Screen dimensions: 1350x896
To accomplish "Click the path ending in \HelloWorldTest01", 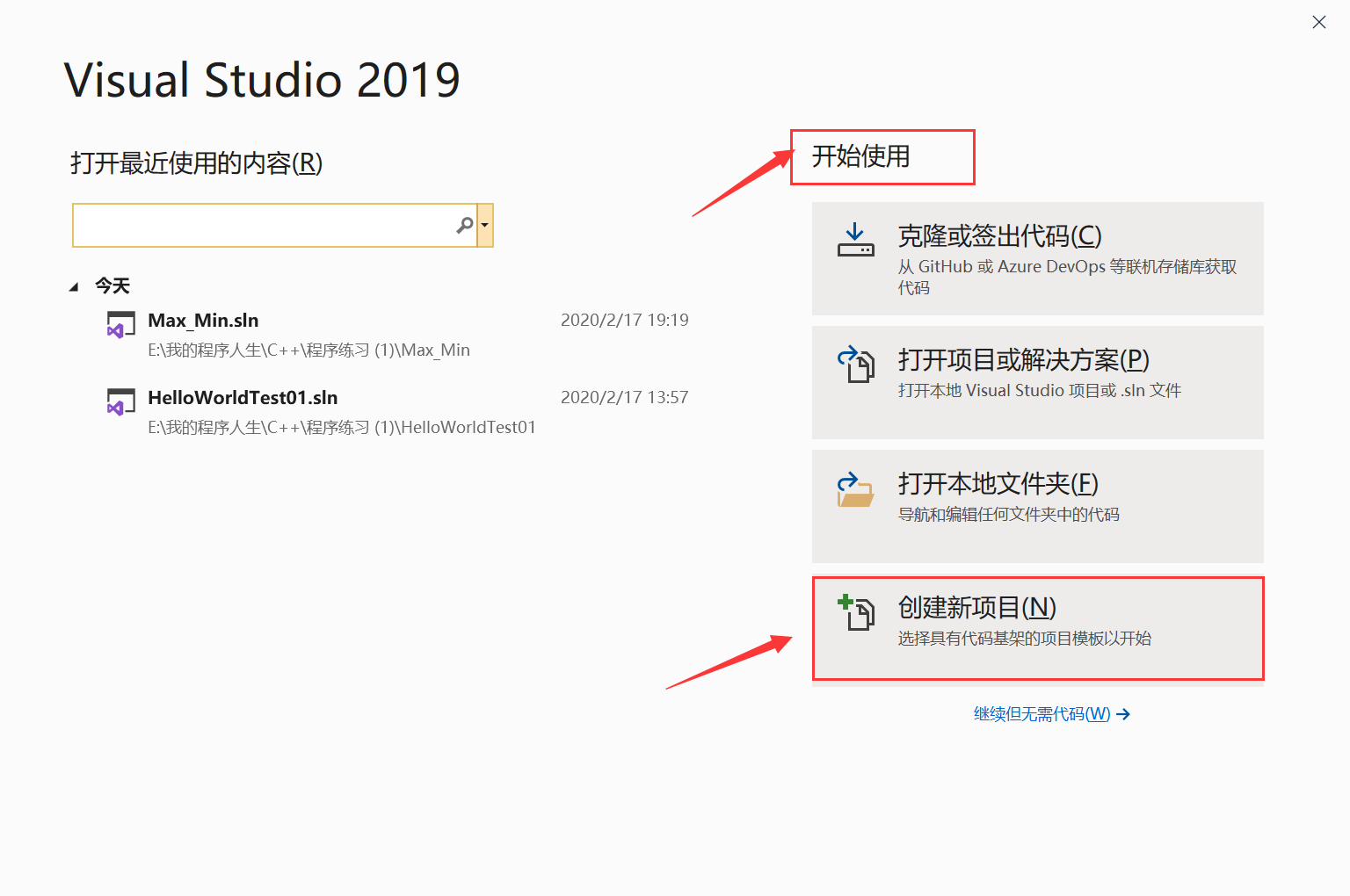I will (x=341, y=428).
